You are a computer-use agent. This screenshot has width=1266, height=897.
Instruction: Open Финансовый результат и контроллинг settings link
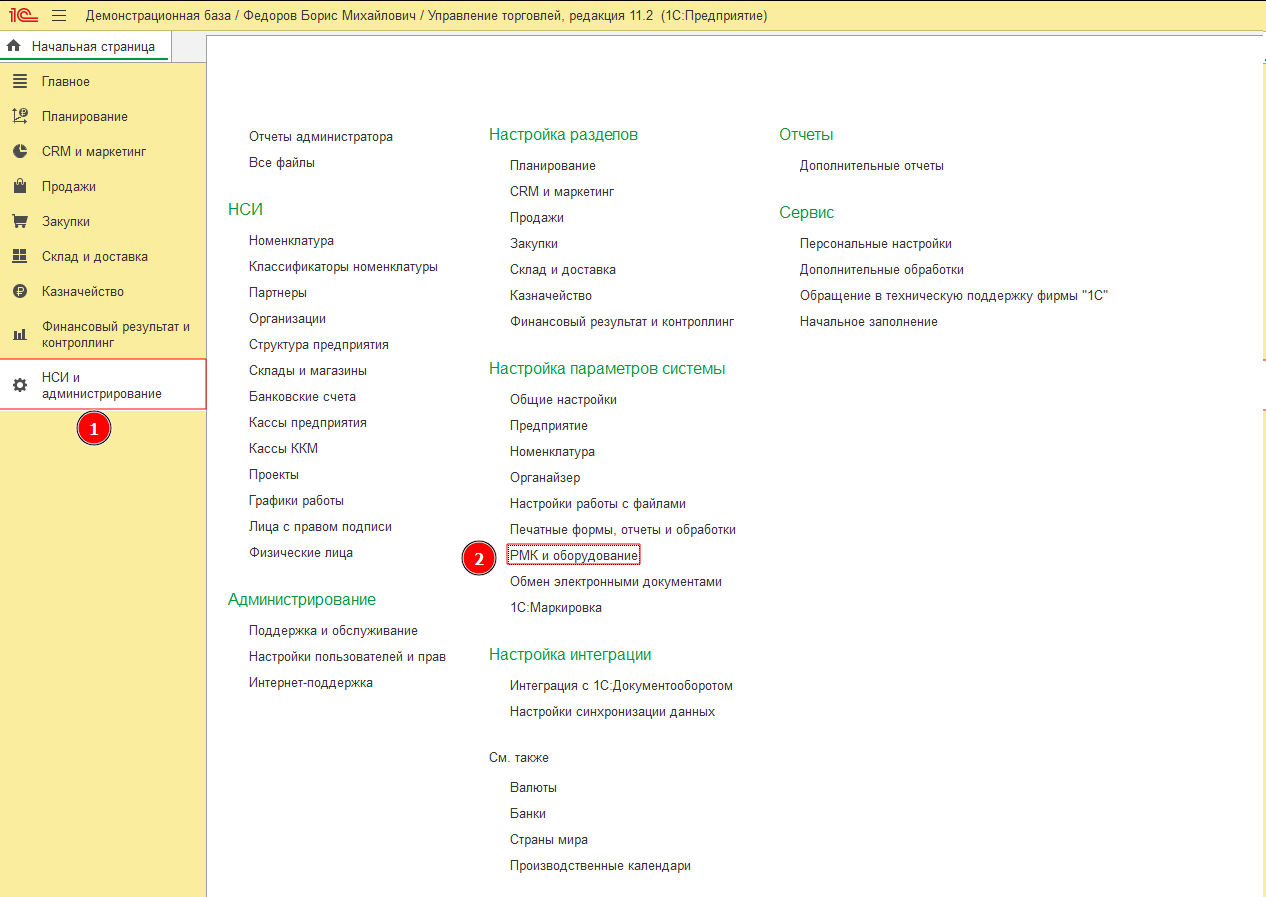coord(622,322)
